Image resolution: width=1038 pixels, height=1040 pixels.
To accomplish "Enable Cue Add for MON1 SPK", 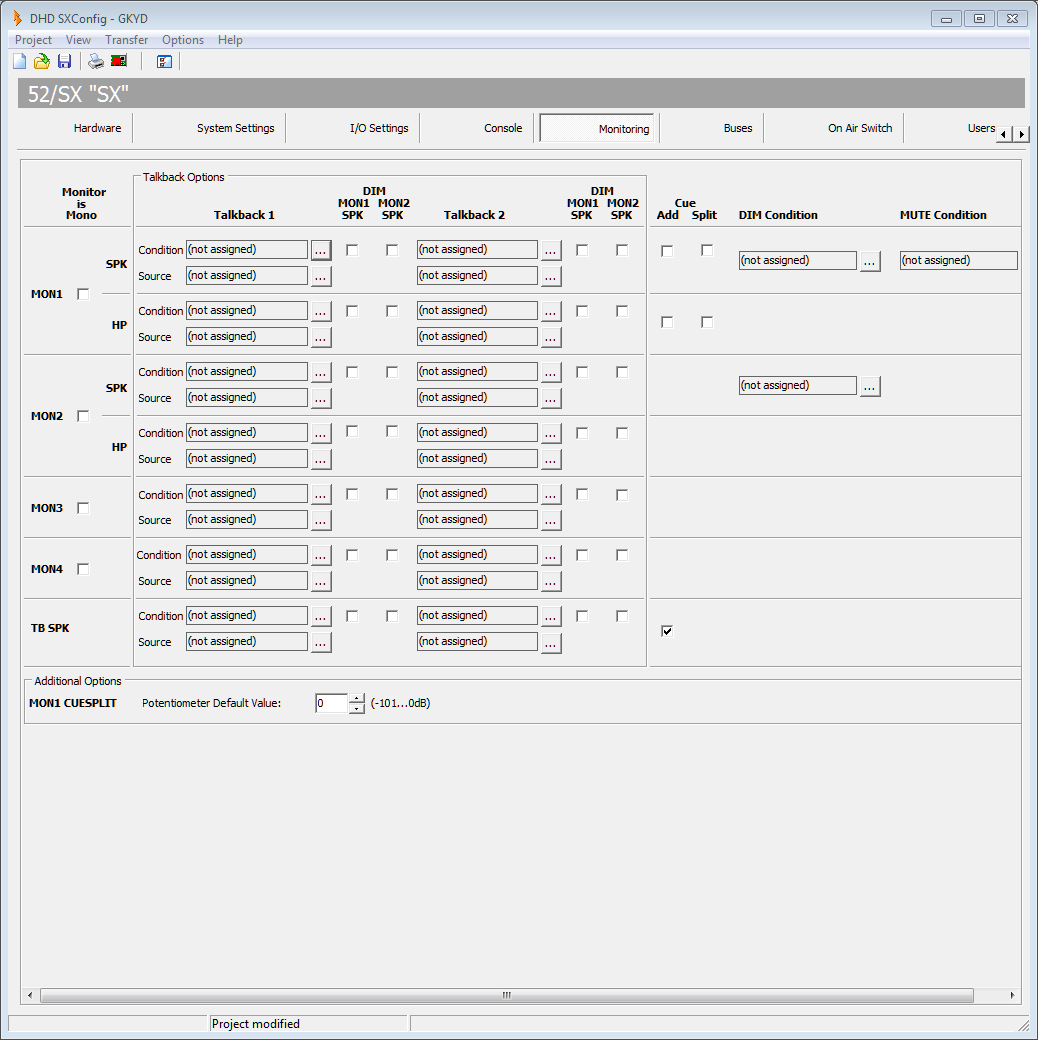I will click(667, 251).
